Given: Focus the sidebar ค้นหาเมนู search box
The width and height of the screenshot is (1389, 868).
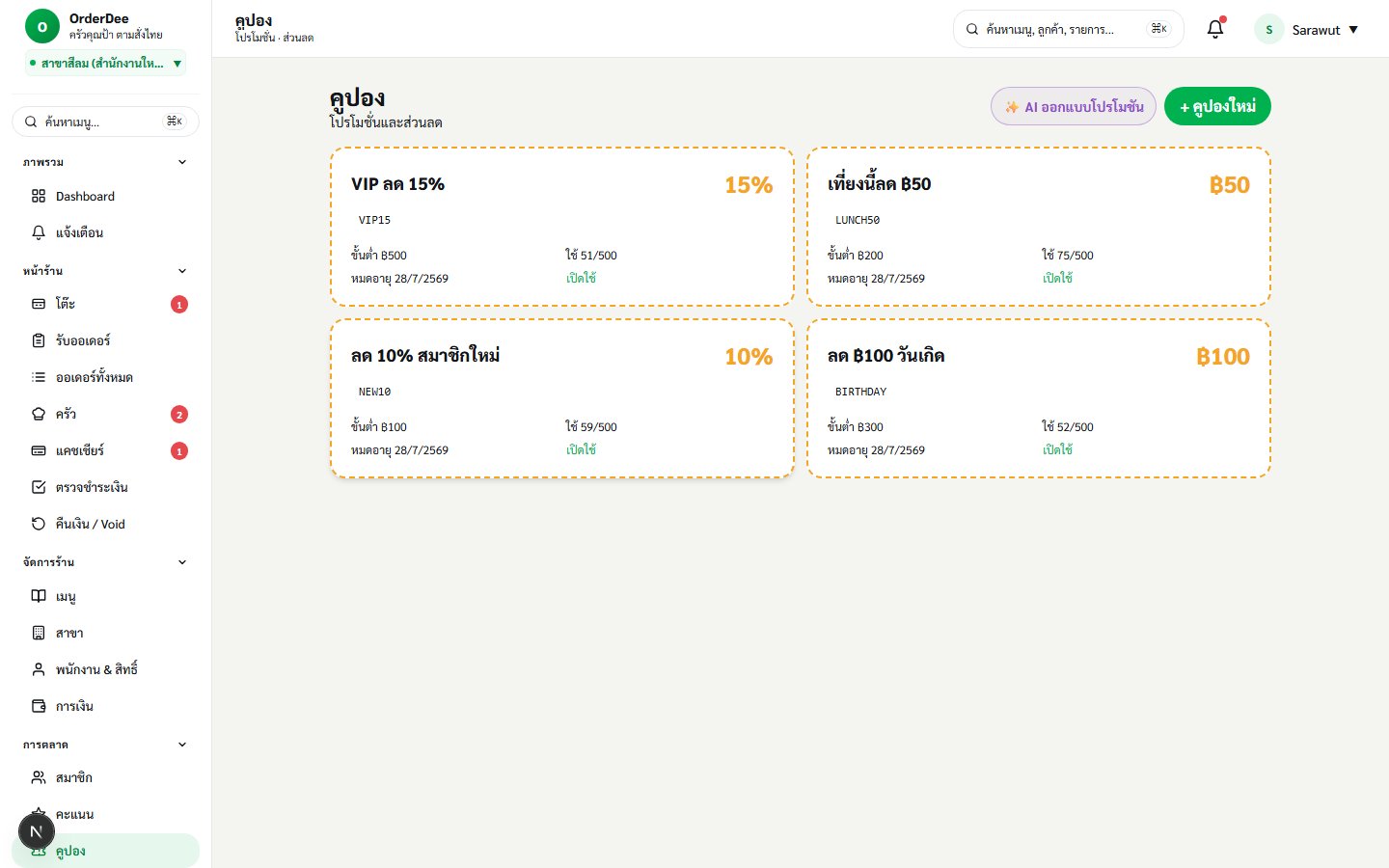Looking at the screenshot, I should (105, 122).
